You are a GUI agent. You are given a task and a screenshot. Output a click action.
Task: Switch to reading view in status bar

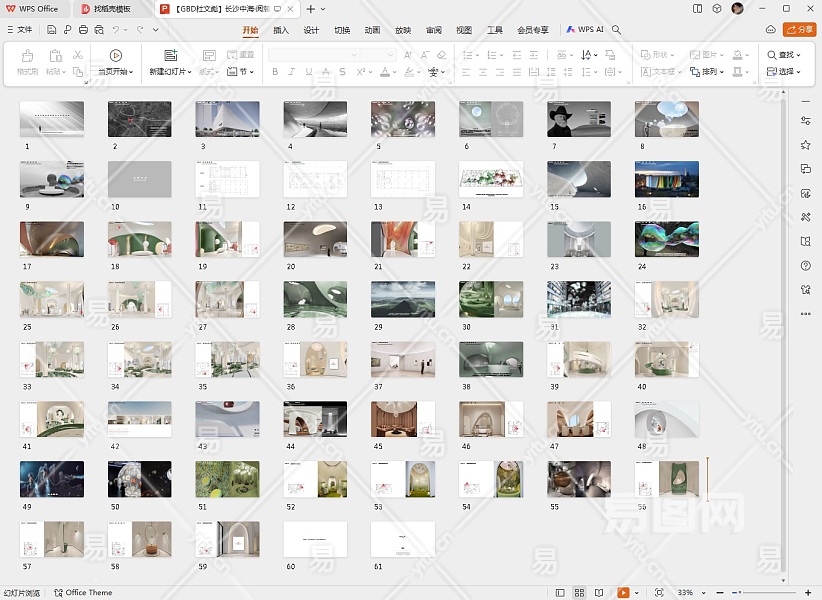point(601,593)
